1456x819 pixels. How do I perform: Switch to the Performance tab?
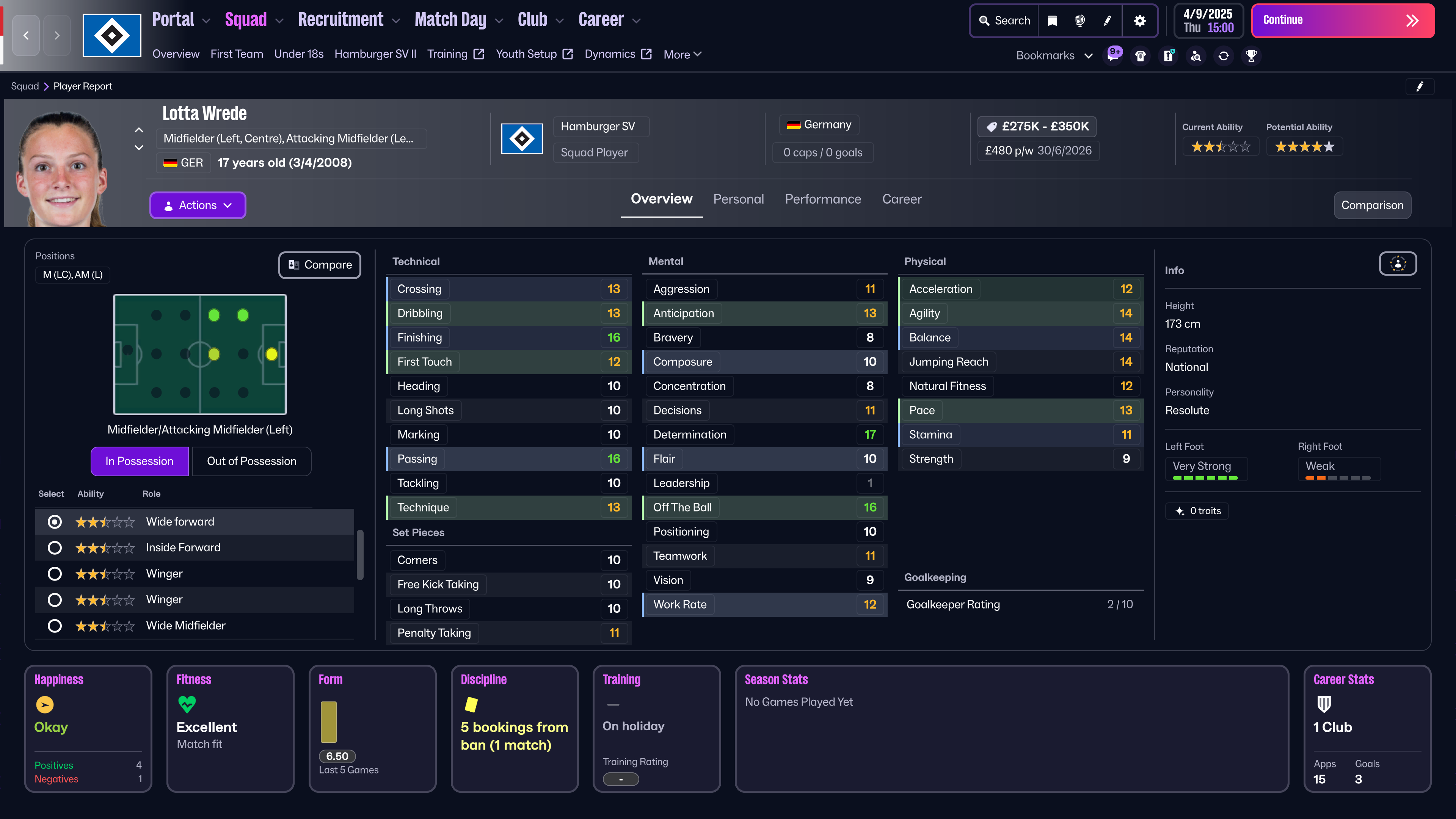coord(822,199)
